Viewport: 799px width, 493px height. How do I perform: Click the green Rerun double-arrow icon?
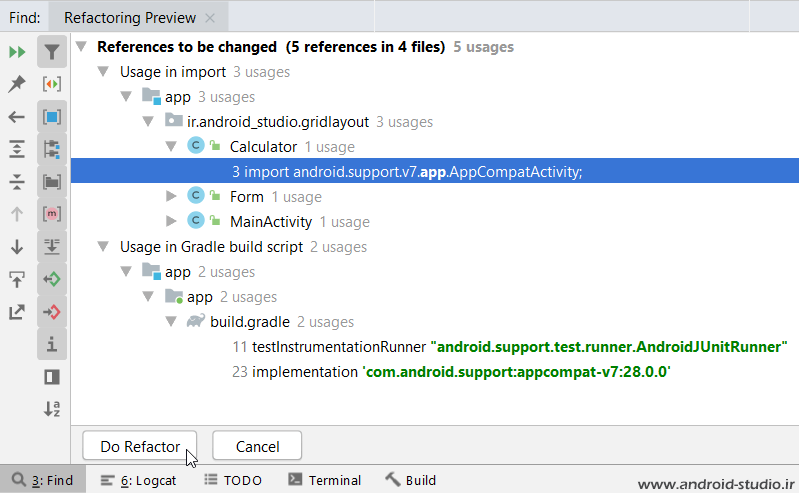click(17, 52)
